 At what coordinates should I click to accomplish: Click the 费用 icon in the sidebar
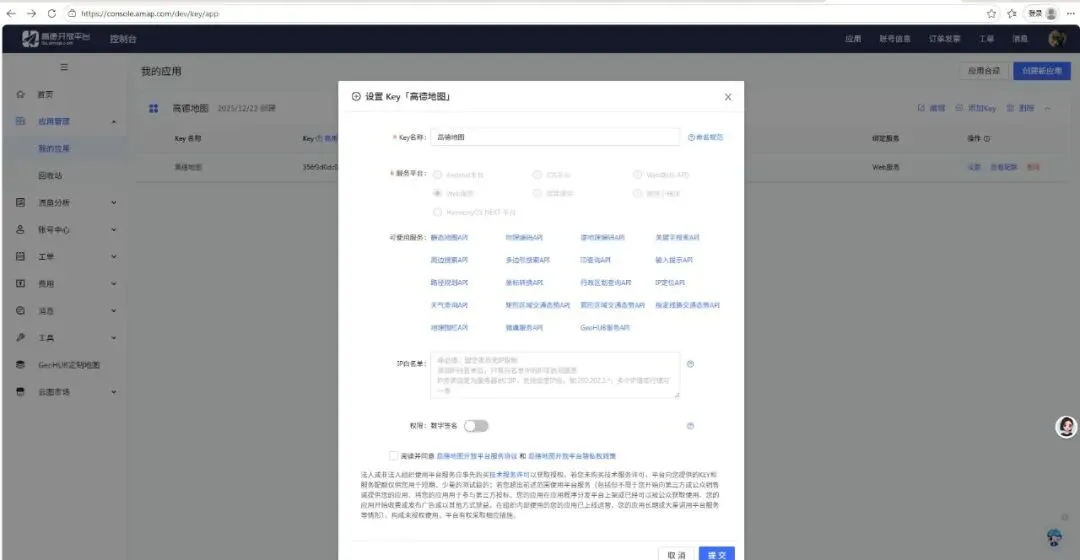click(x=20, y=283)
